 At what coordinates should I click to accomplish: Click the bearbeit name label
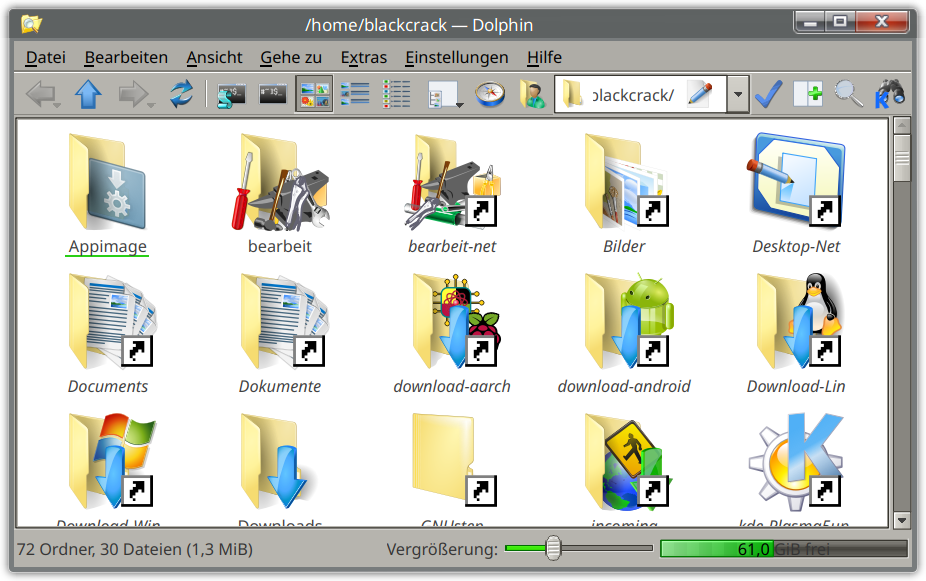(279, 246)
